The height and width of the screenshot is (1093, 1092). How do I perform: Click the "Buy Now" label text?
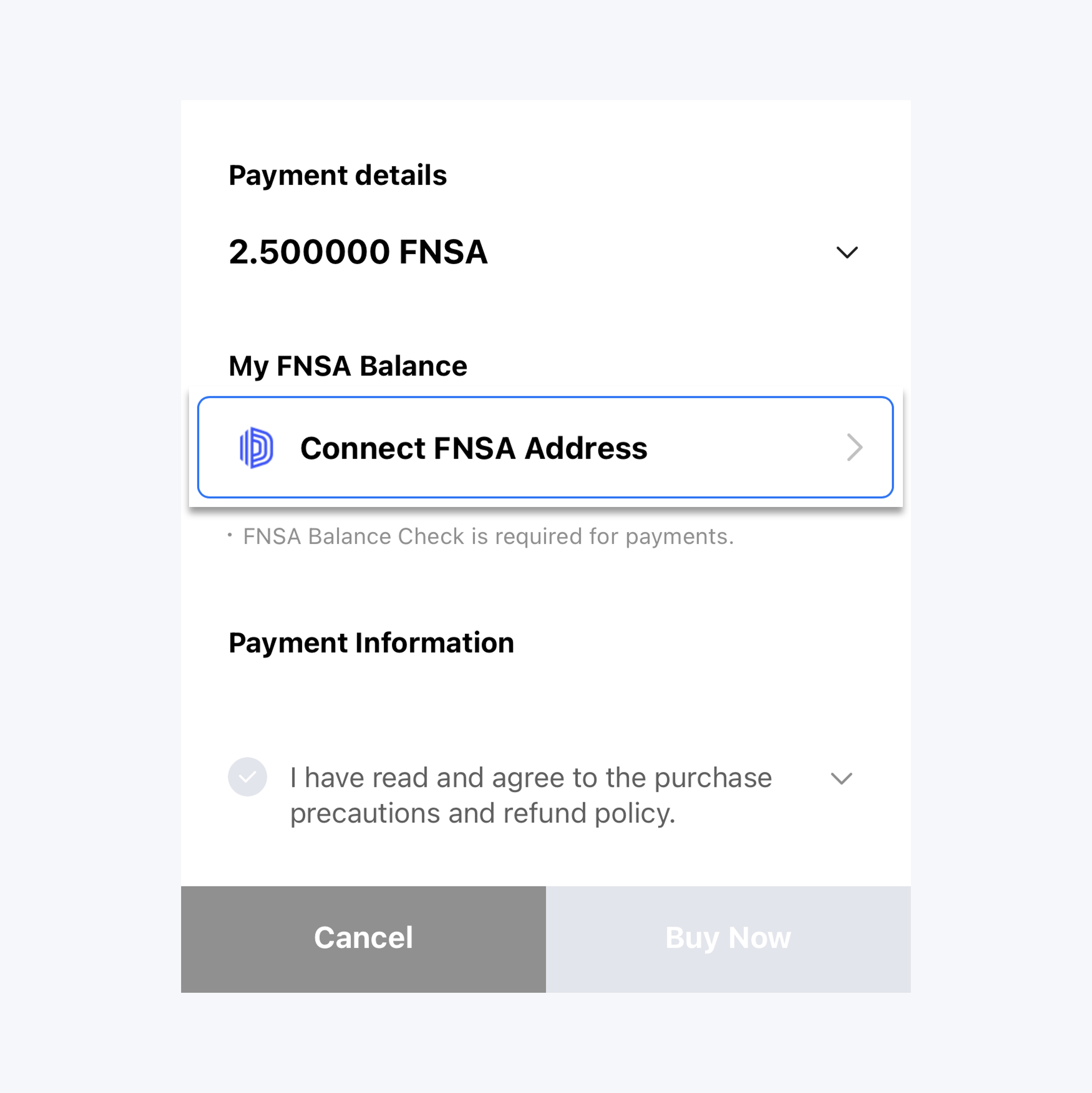(728, 938)
